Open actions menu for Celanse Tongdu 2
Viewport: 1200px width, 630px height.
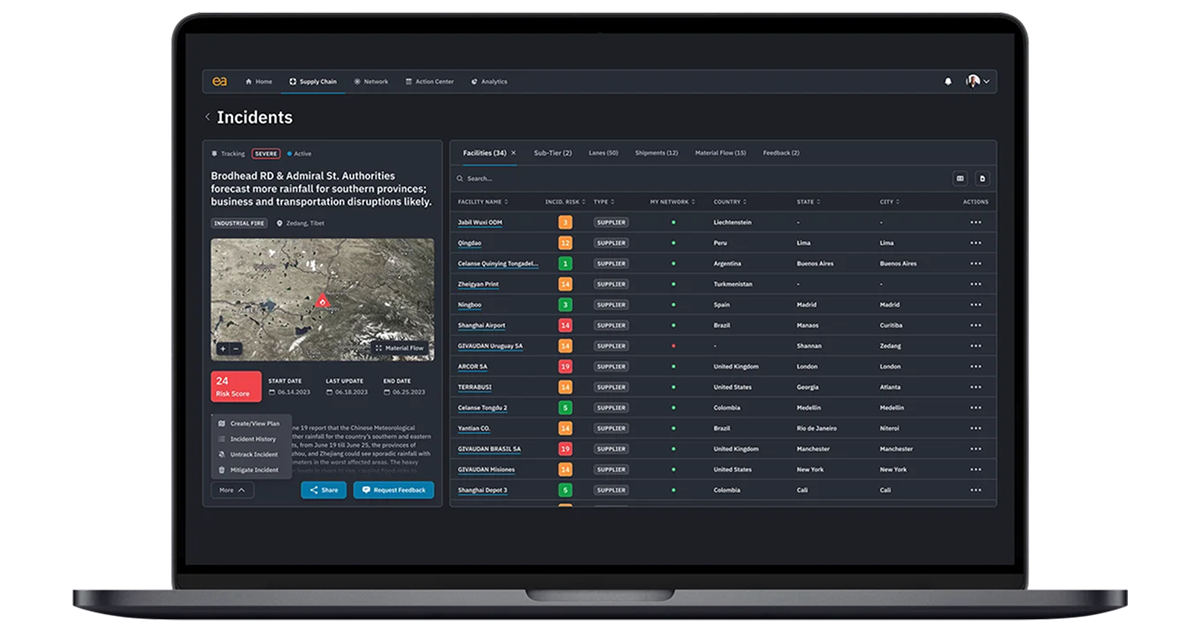tap(976, 408)
